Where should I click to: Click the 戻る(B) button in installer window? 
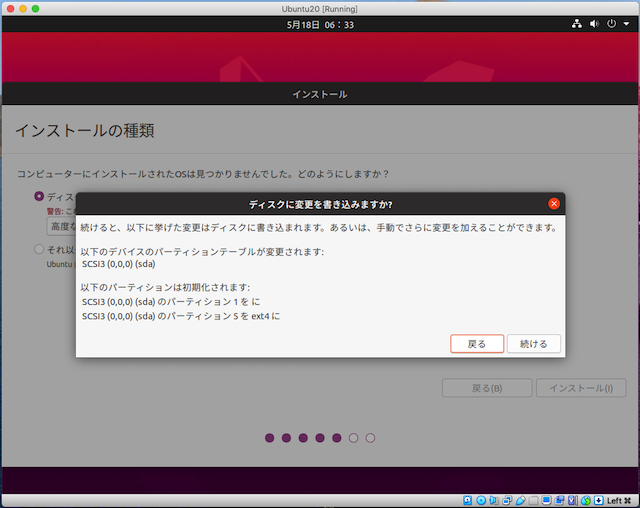[487, 388]
